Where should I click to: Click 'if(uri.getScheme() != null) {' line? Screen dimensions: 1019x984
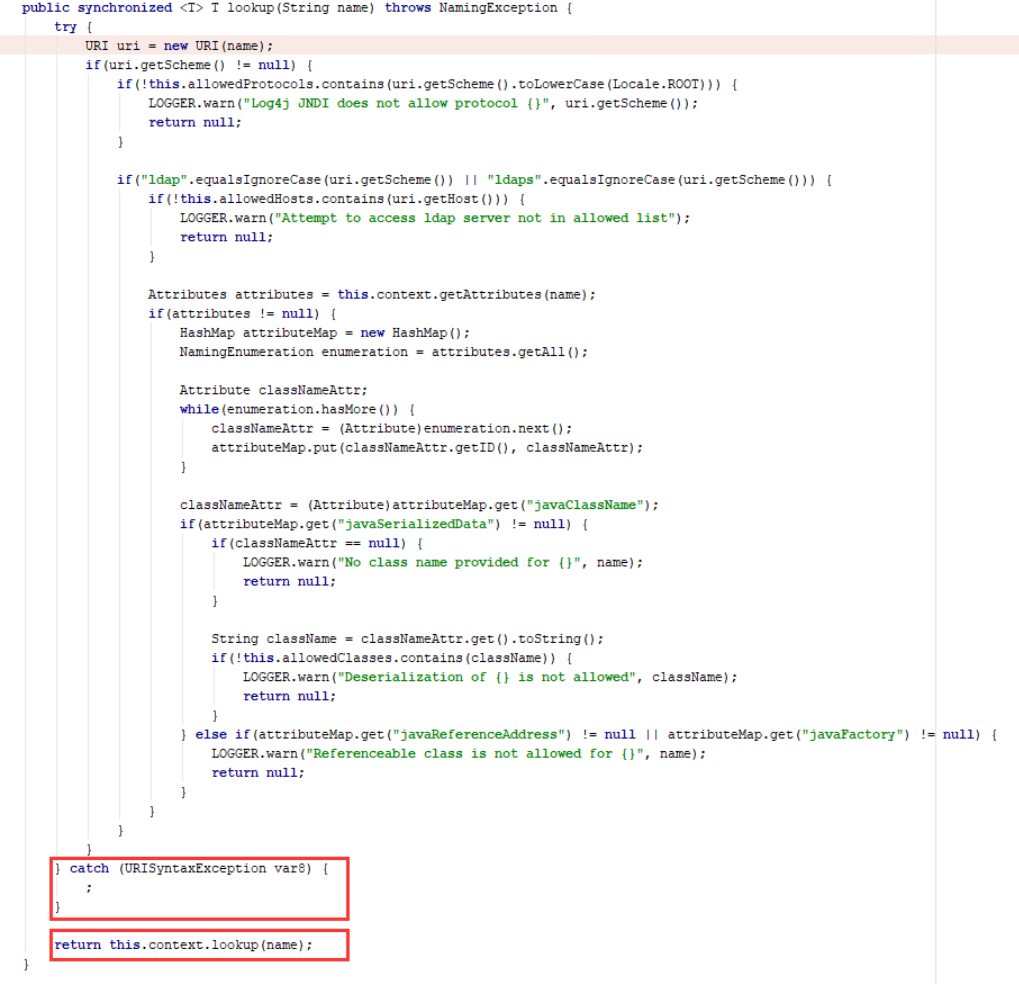point(199,65)
